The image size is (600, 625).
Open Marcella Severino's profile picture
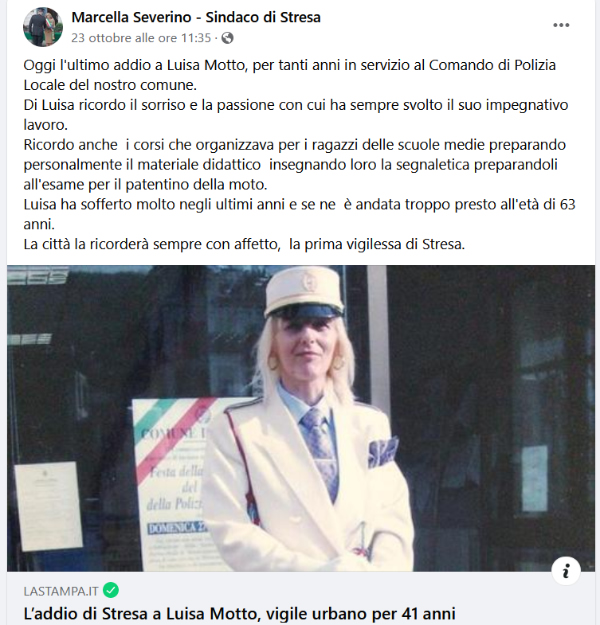(x=43, y=27)
